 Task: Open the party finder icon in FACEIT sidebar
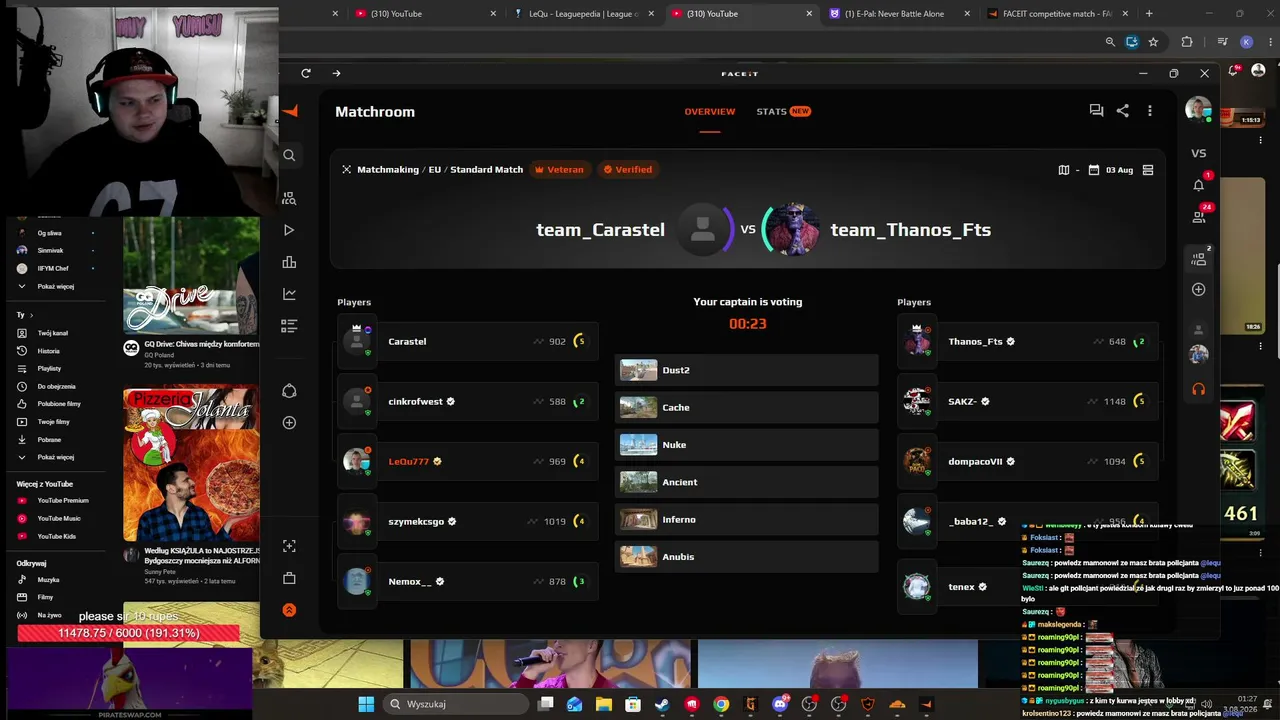(x=289, y=198)
